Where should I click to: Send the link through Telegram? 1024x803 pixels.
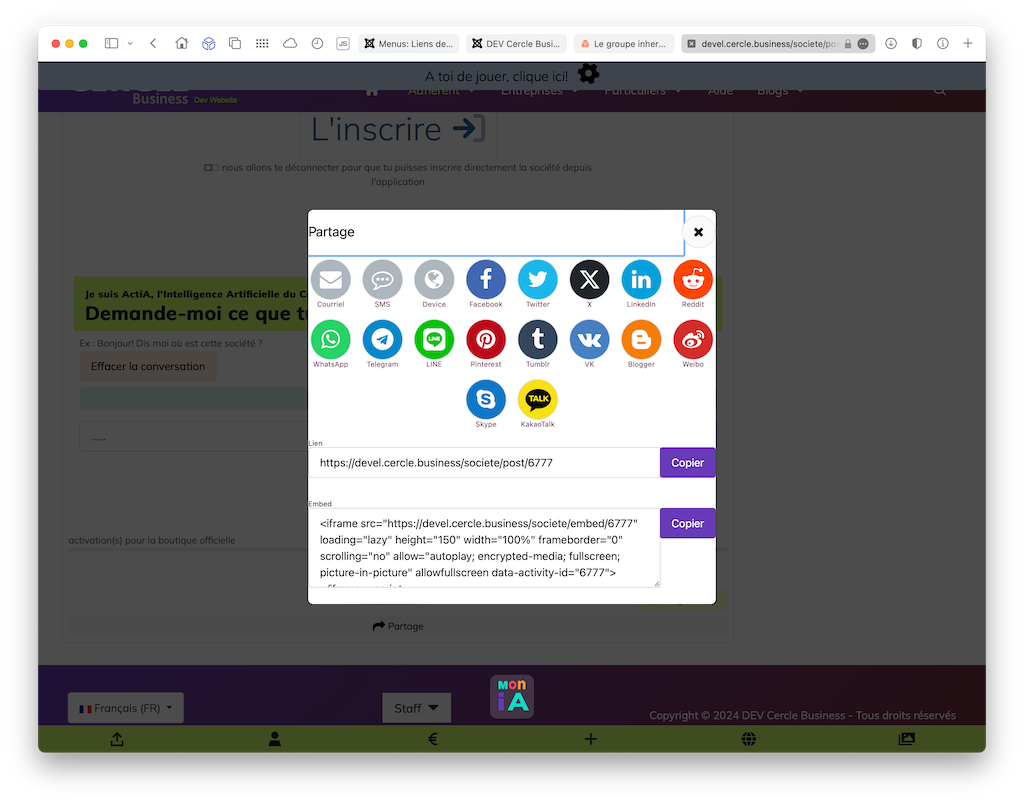(382, 339)
